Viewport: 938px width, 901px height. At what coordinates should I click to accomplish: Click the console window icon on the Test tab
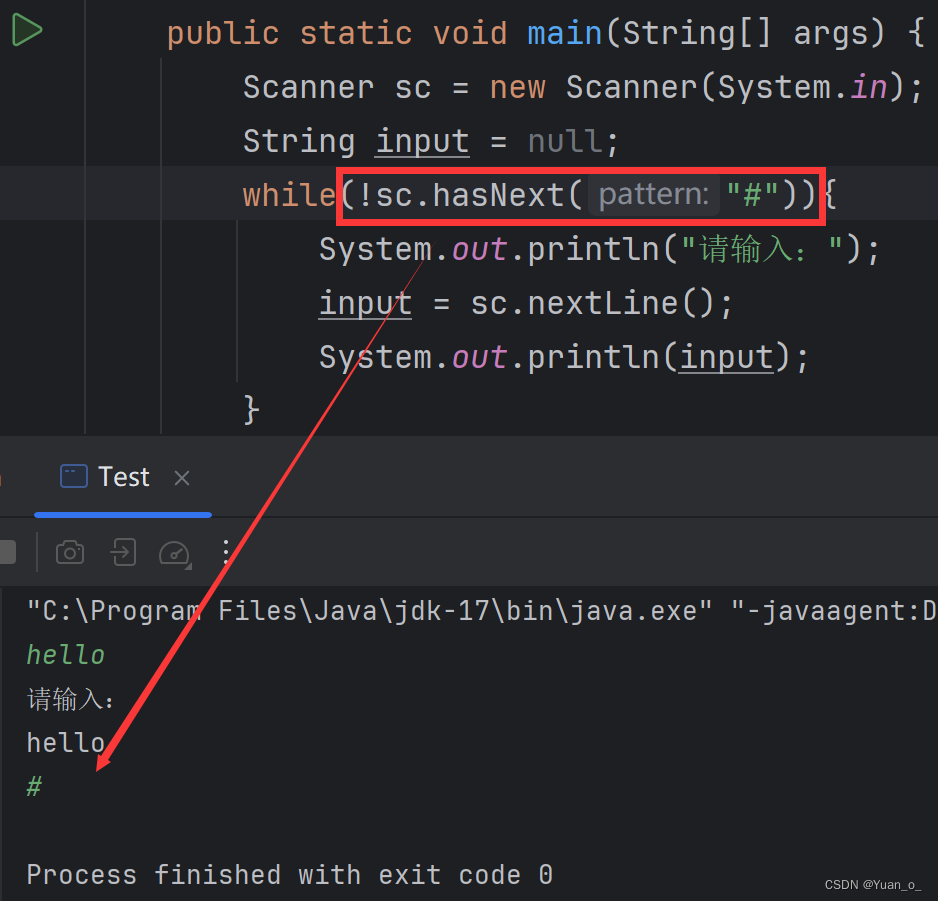tap(73, 476)
